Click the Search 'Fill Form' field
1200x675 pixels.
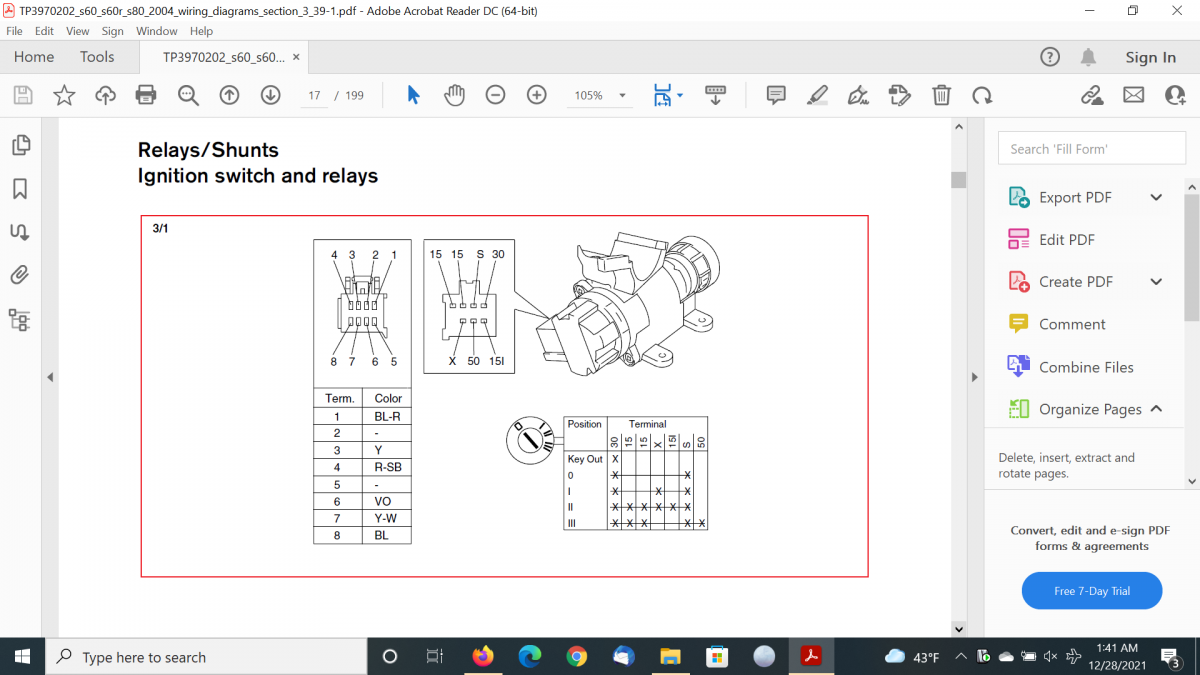point(1091,149)
